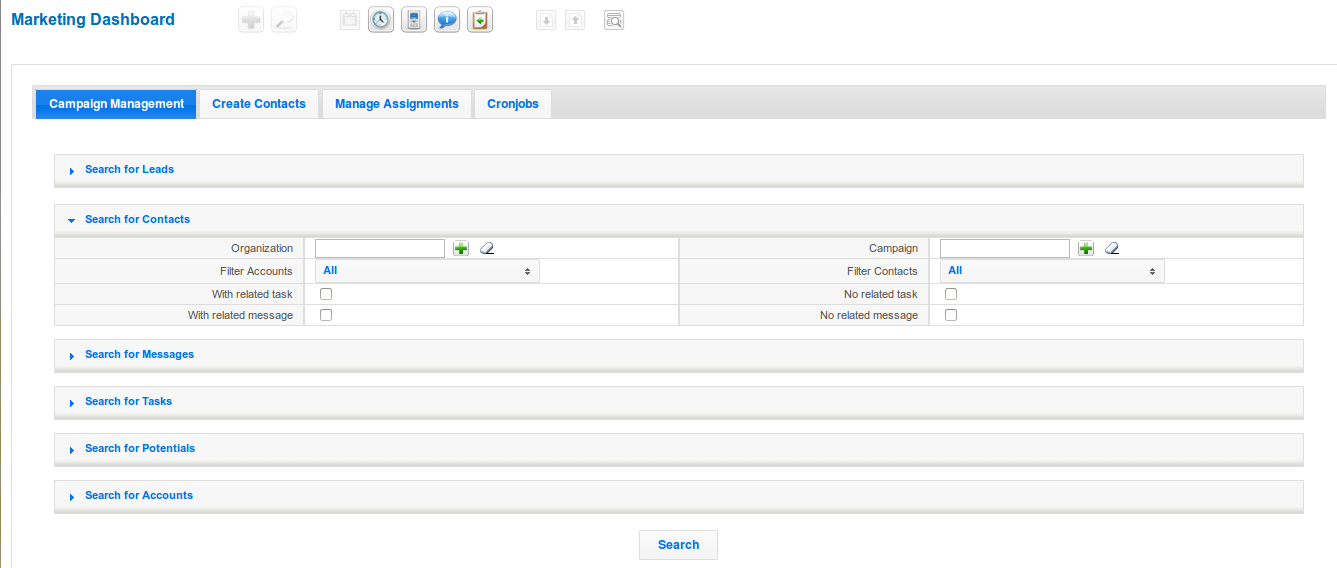The width and height of the screenshot is (1337, 568).
Task: Expand the Search for Leads section
Action: pos(129,170)
